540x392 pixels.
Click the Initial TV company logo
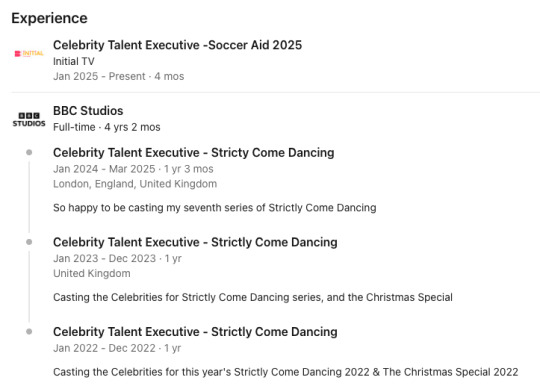29,53
